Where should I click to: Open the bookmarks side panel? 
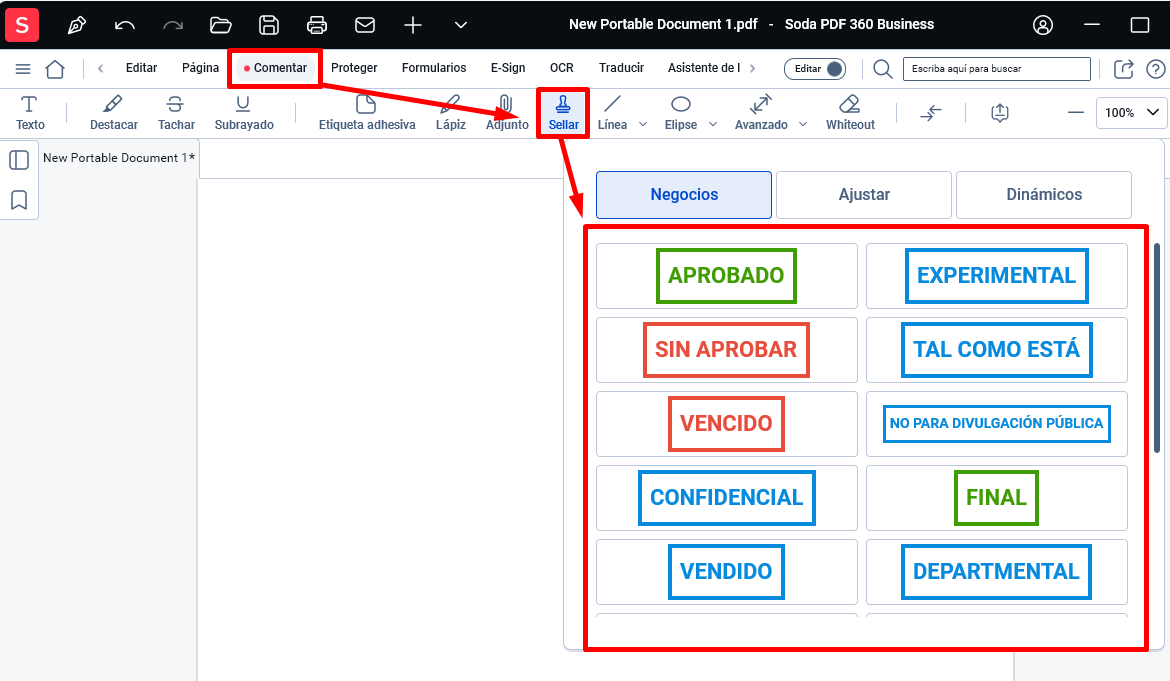(19, 200)
